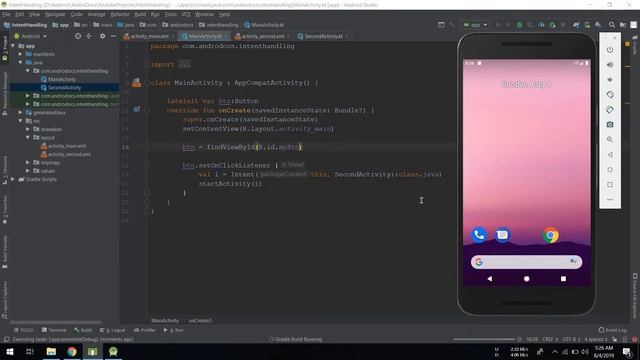The image size is (640, 360).
Task: Open the emulator extended controls dots
Action: pos(610,200)
